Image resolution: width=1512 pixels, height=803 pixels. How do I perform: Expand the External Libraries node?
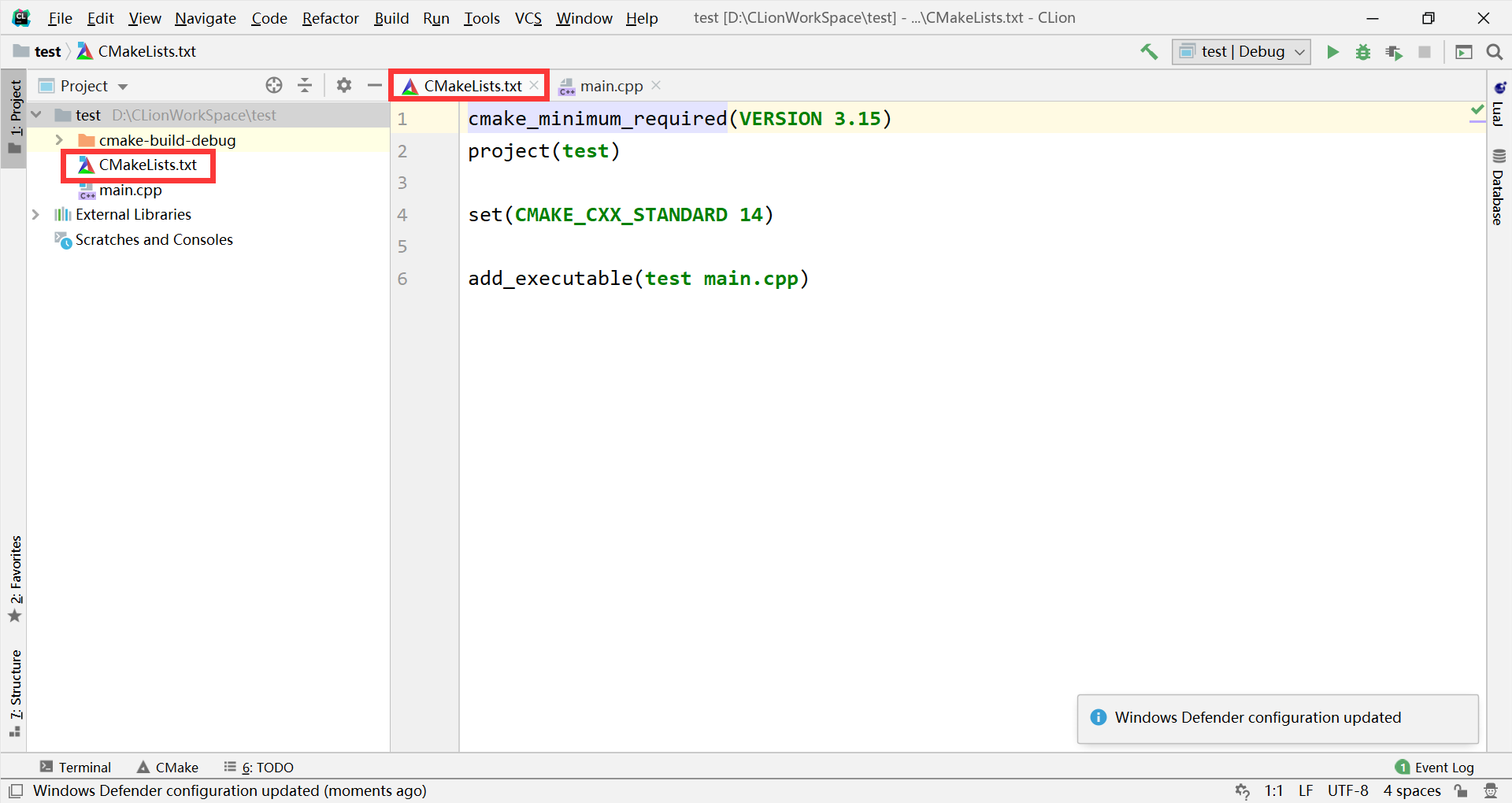[36, 213]
